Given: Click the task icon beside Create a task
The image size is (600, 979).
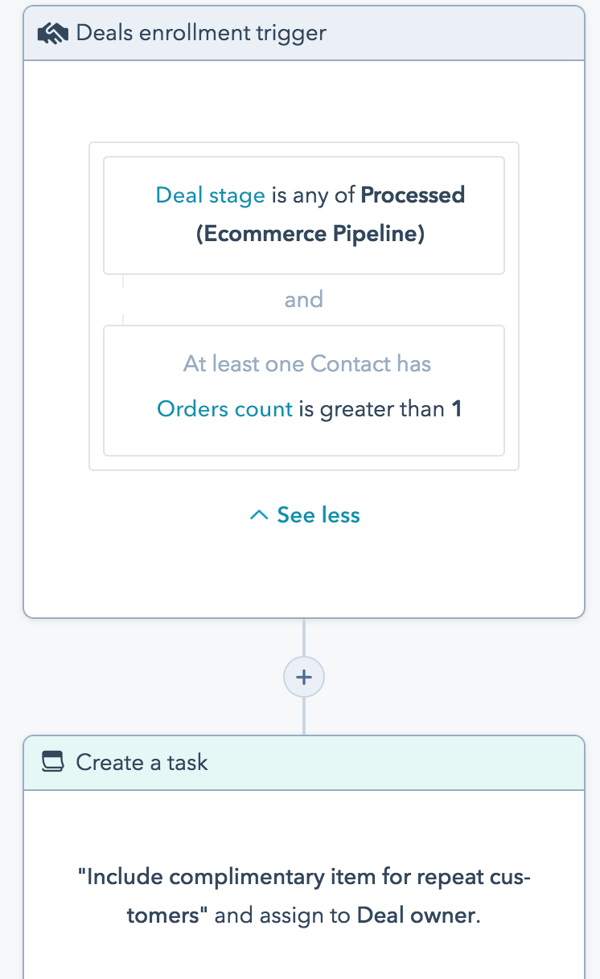Looking at the screenshot, I should (53, 762).
